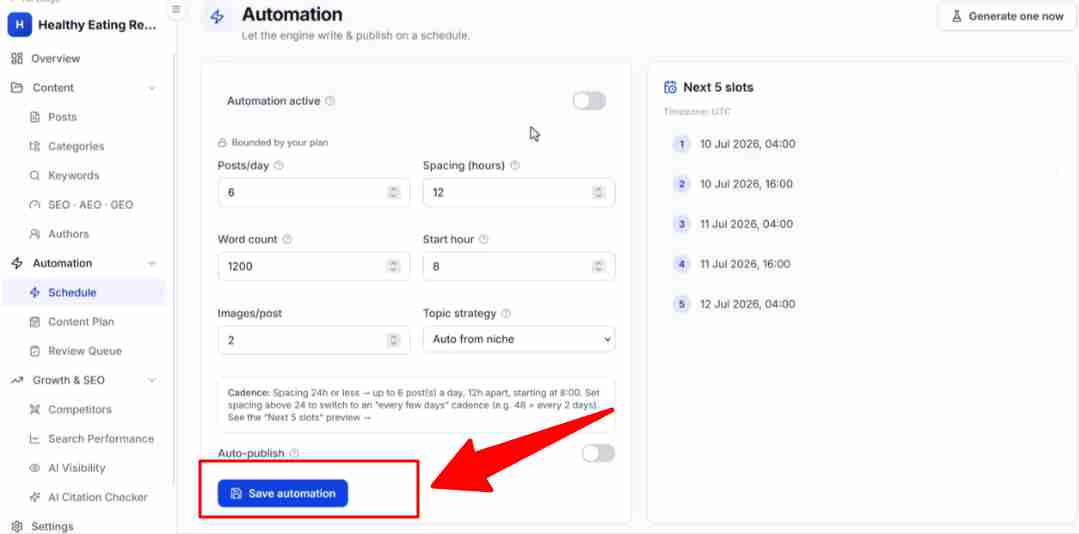Click the Categories icon
This screenshot has width=1079, height=534.
click(x=35, y=146)
